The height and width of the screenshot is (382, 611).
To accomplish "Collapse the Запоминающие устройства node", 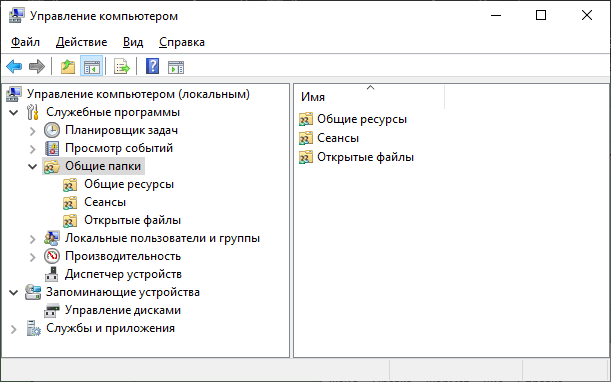I will pos(14,292).
